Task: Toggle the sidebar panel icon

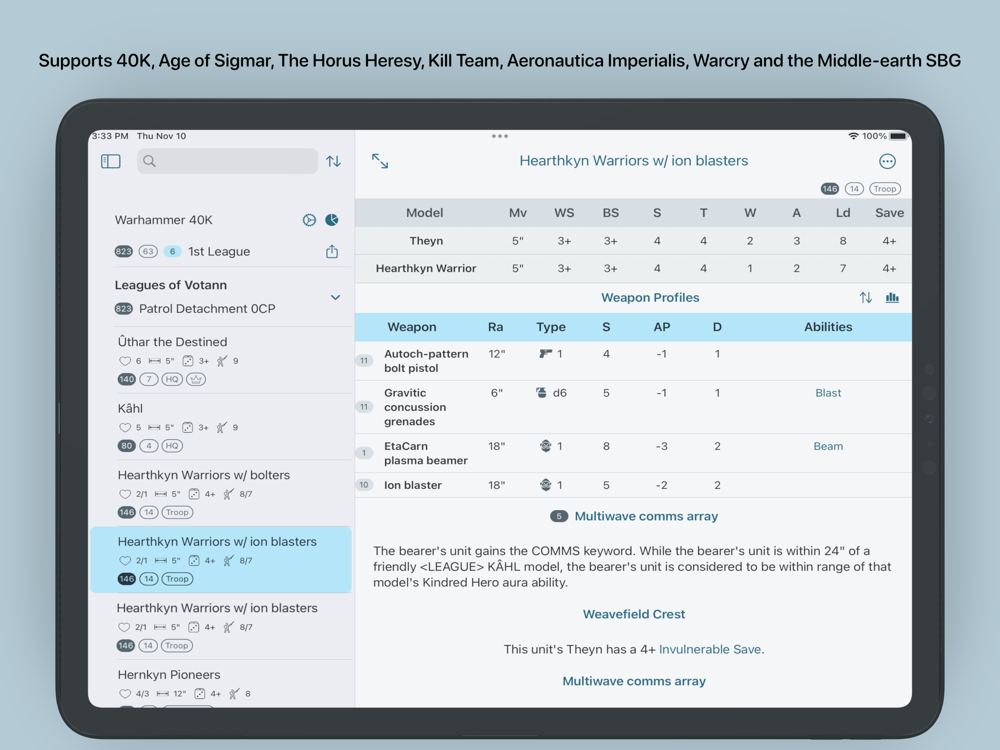Action: [x=110, y=161]
